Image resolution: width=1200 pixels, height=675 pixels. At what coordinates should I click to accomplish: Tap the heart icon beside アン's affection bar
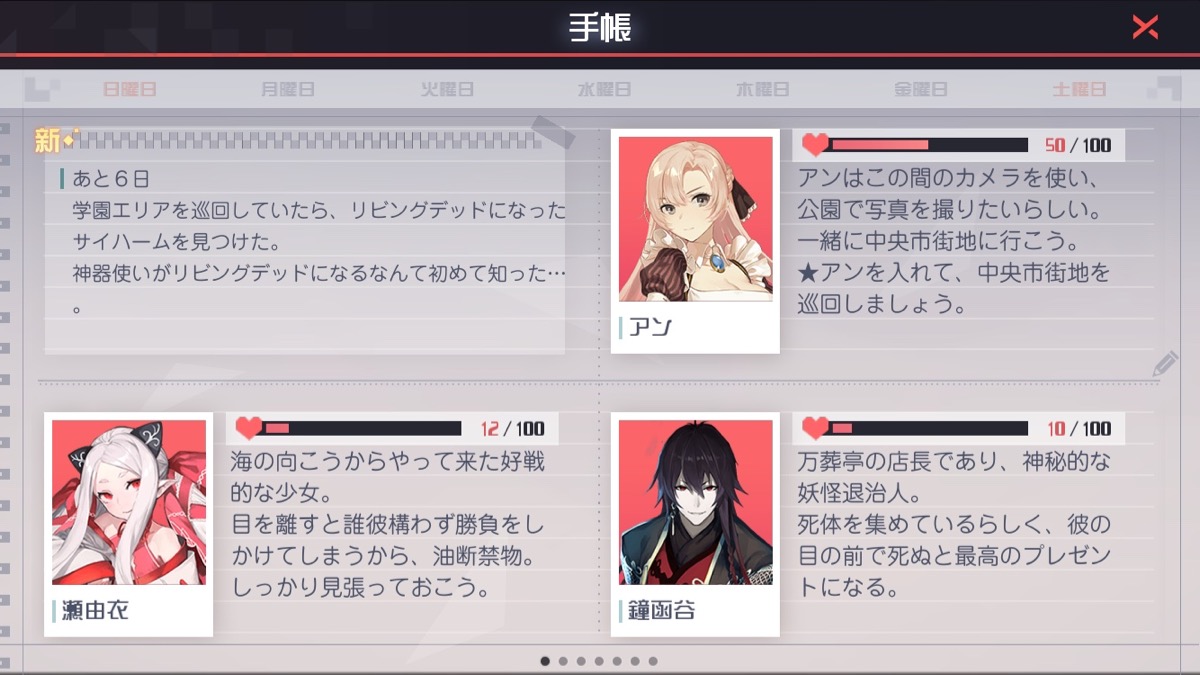pyautogui.click(x=815, y=145)
